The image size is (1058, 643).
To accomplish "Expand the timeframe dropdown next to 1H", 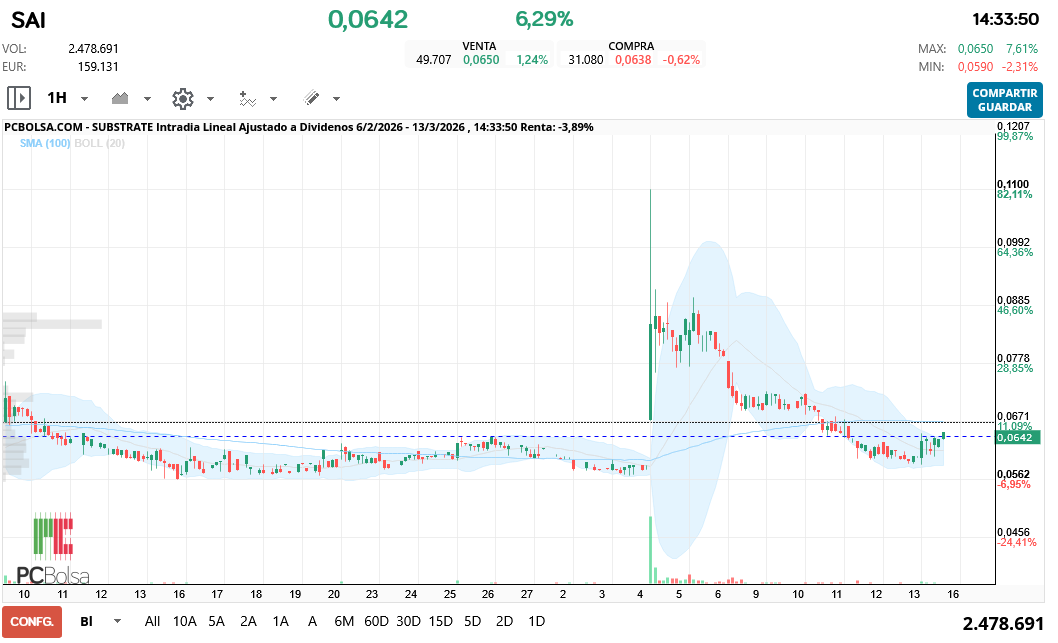I will pyautogui.click(x=84, y=98).
